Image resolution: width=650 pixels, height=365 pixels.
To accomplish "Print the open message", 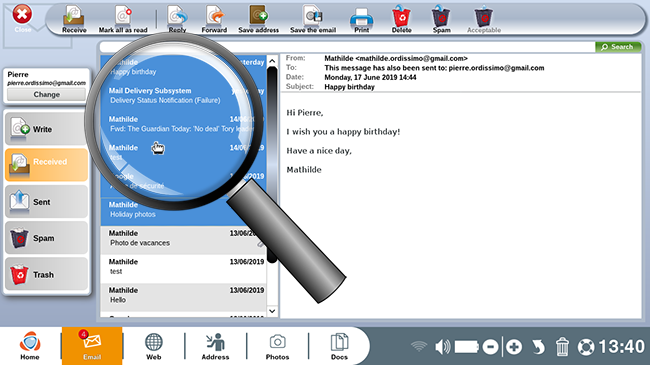I will click(x=361, y=19).
